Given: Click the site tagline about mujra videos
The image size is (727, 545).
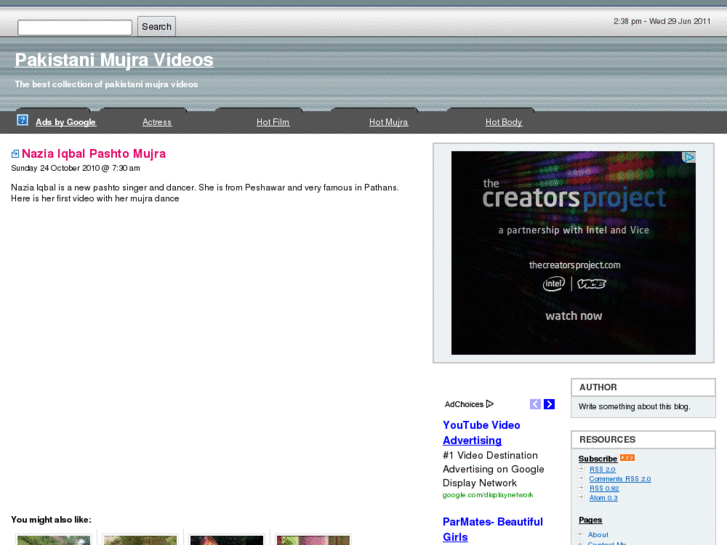Looking at the screenshot, I should [106, 84].
